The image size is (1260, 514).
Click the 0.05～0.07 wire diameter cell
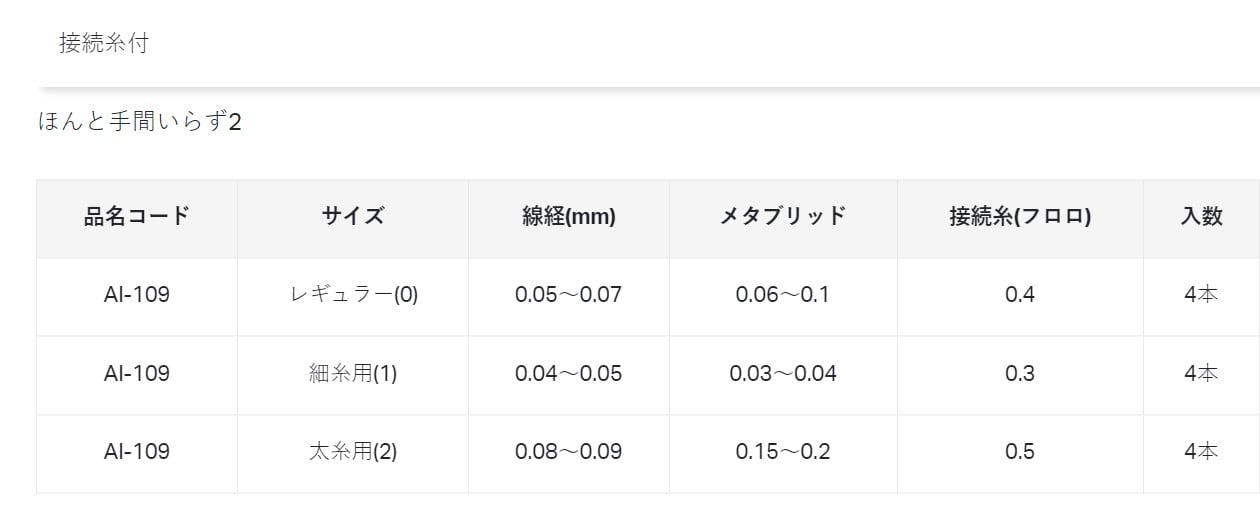[x=568, y=295]
